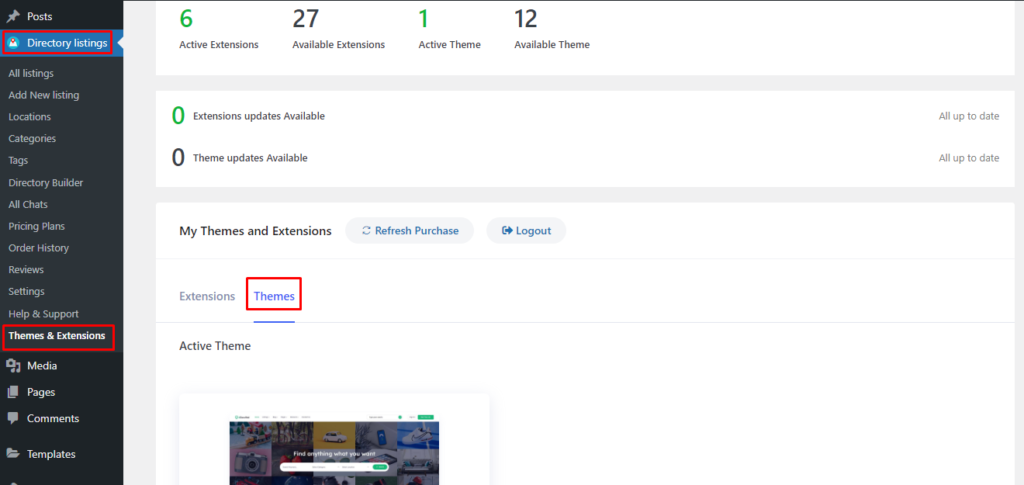Open Help & Support page
Image resolution: width=1024 pixels, height=485 pixels.
tap(43, 314)
